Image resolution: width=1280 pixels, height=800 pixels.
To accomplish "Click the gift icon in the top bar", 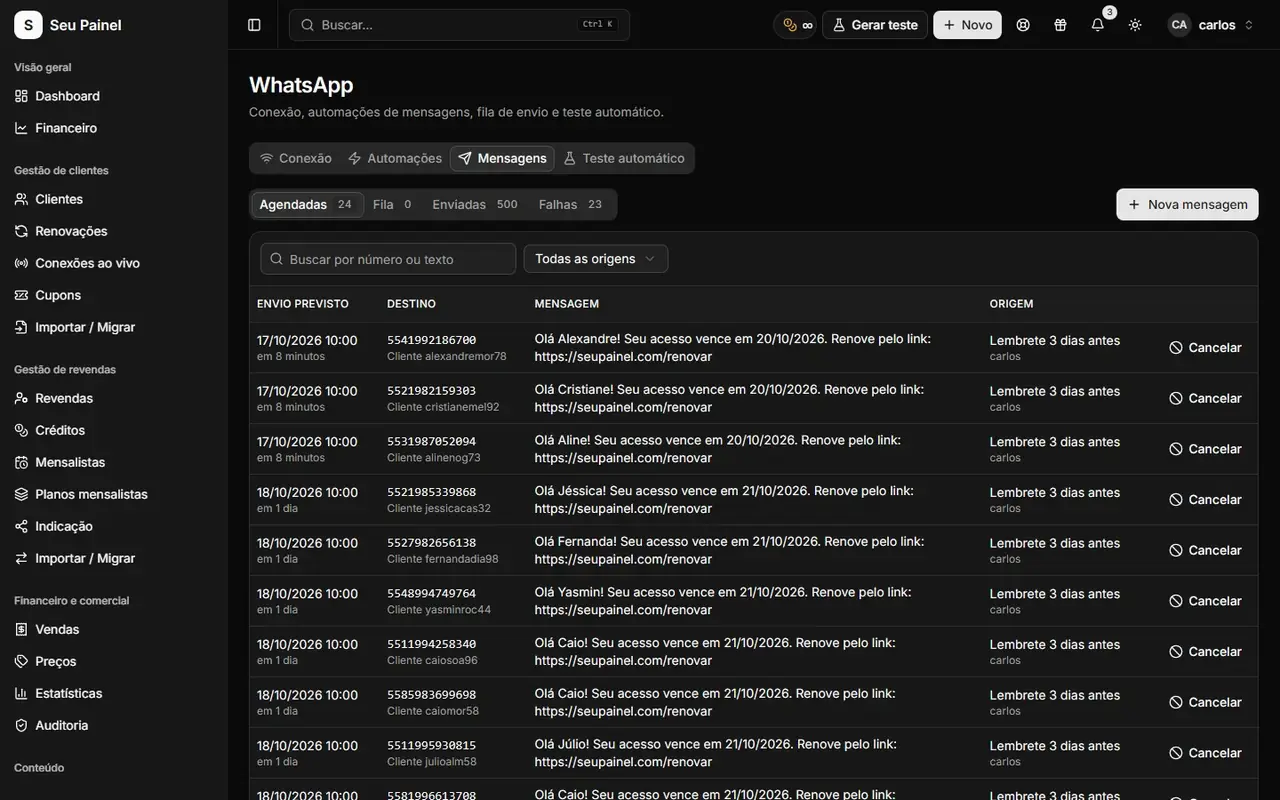I will (1060, 25).
